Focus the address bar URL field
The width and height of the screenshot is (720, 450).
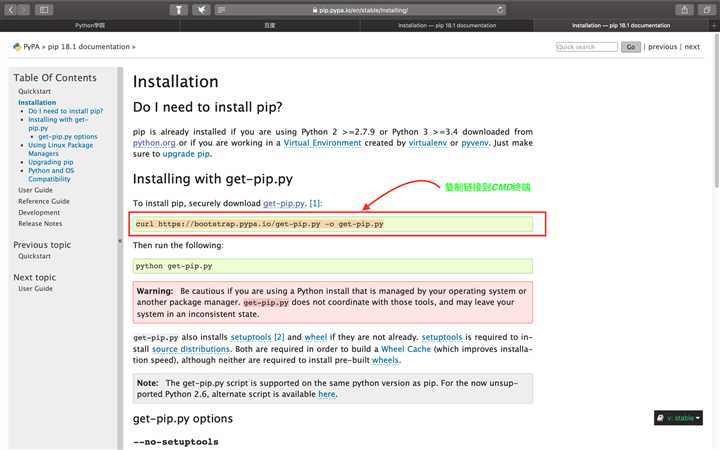click(360, 10)
